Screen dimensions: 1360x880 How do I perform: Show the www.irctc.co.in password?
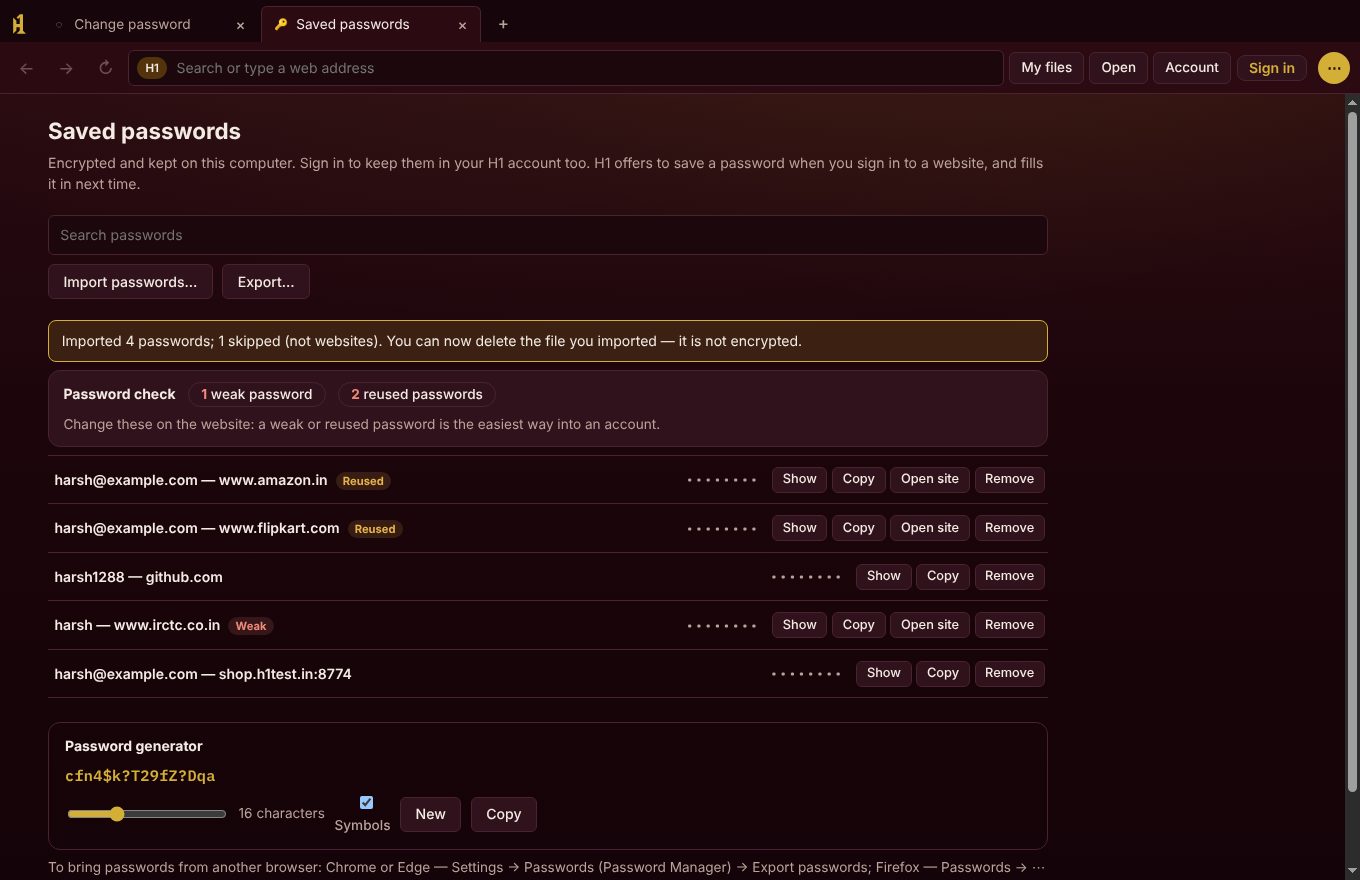point(799,625)
